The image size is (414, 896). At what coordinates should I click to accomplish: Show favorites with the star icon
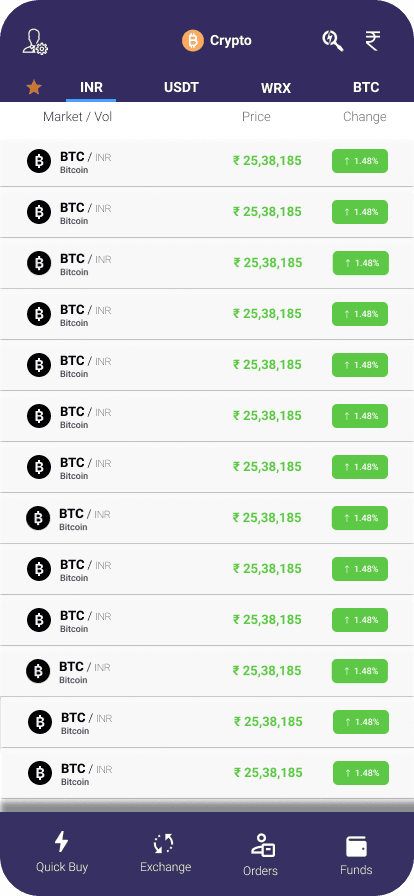click(34, 87)
